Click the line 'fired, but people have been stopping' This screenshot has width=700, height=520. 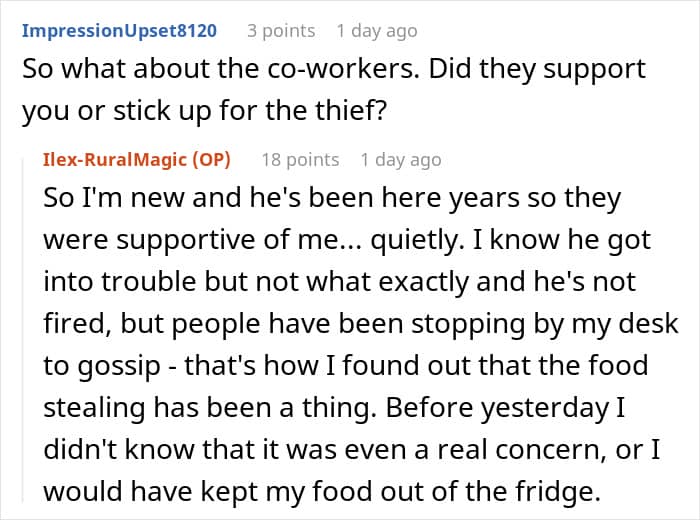(x=361, y=324)
